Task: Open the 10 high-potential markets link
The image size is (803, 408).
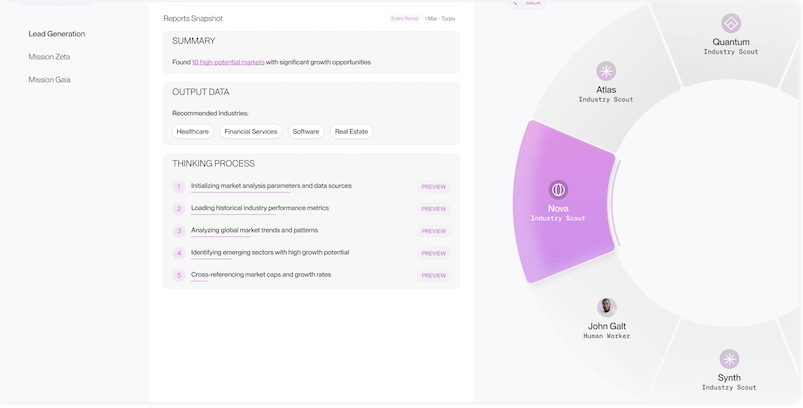Action: coord(228,62)
